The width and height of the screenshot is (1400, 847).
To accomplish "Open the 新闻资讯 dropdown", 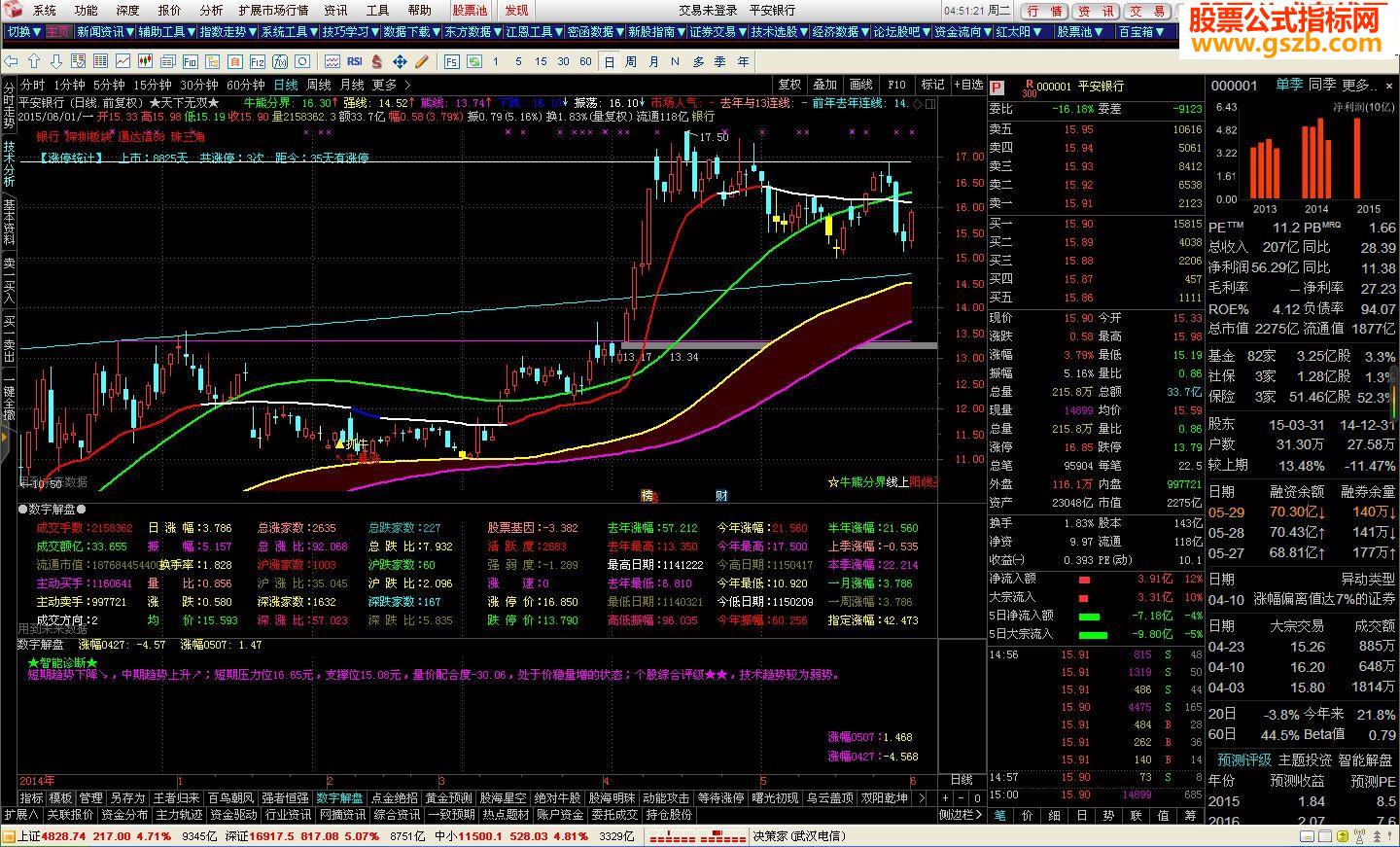I will 106,32.
